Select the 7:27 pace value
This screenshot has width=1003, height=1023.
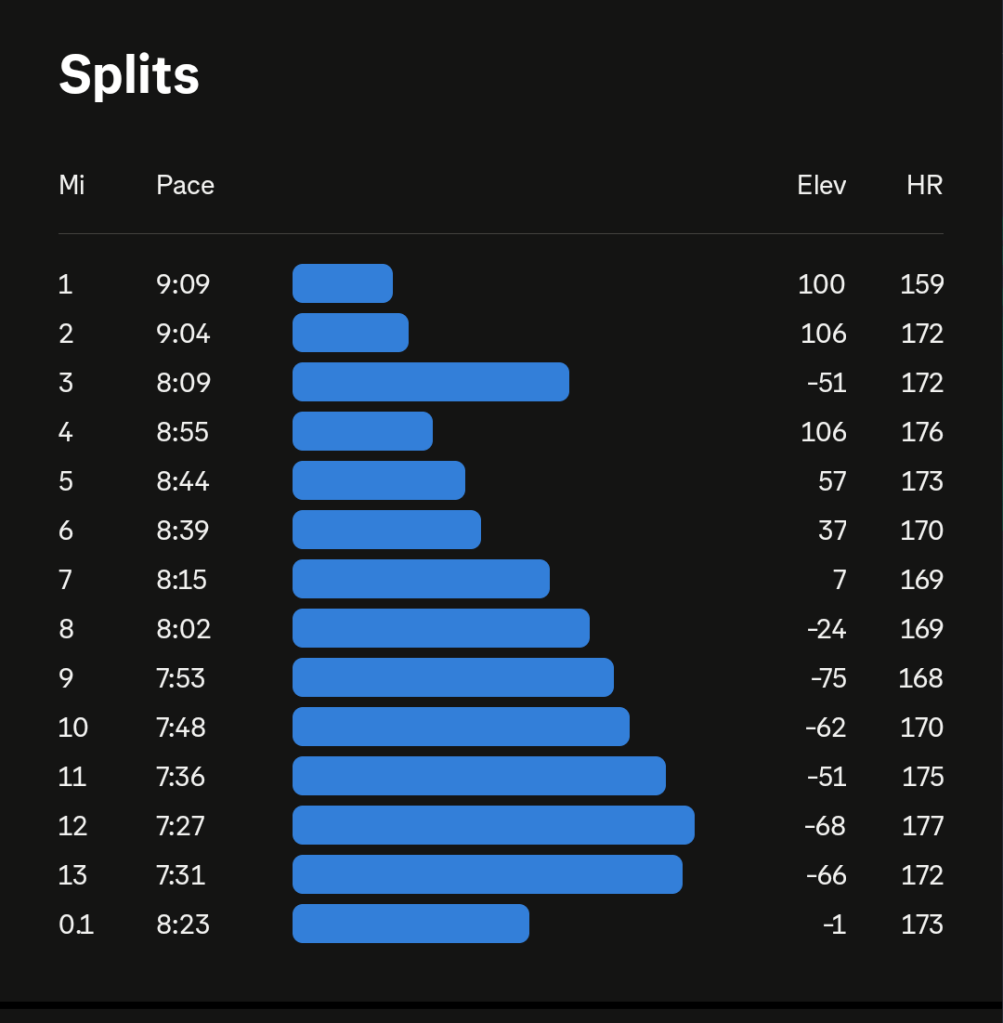pyautogui.click(x=181, y=825)
